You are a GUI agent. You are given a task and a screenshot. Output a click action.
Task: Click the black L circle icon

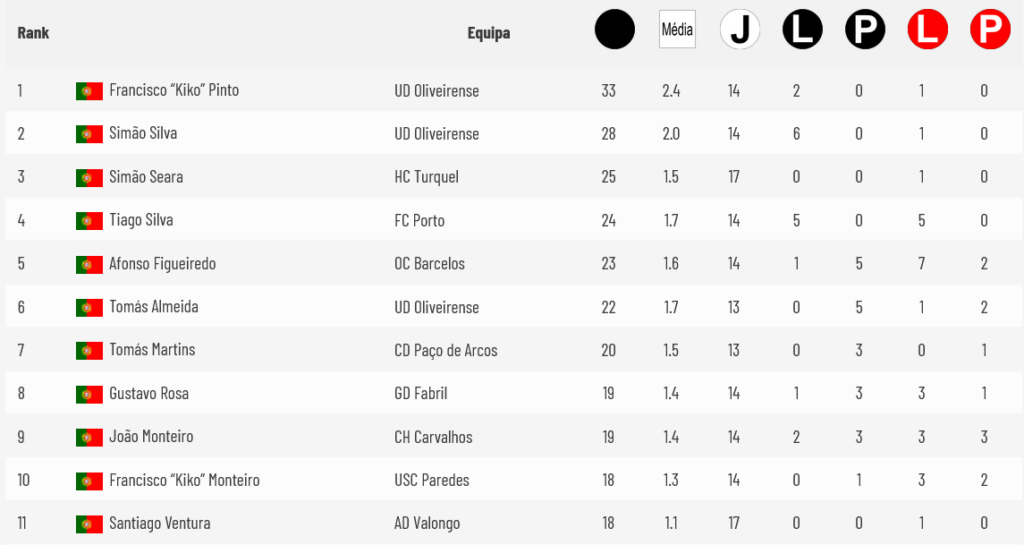coord(803,29)
